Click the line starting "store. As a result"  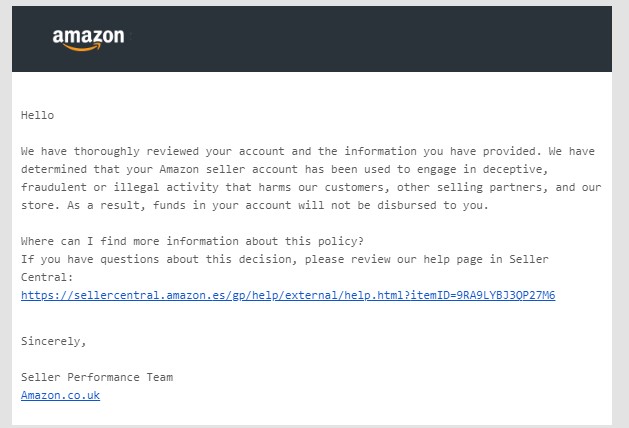pyautogui.click(x=255, y=205)
